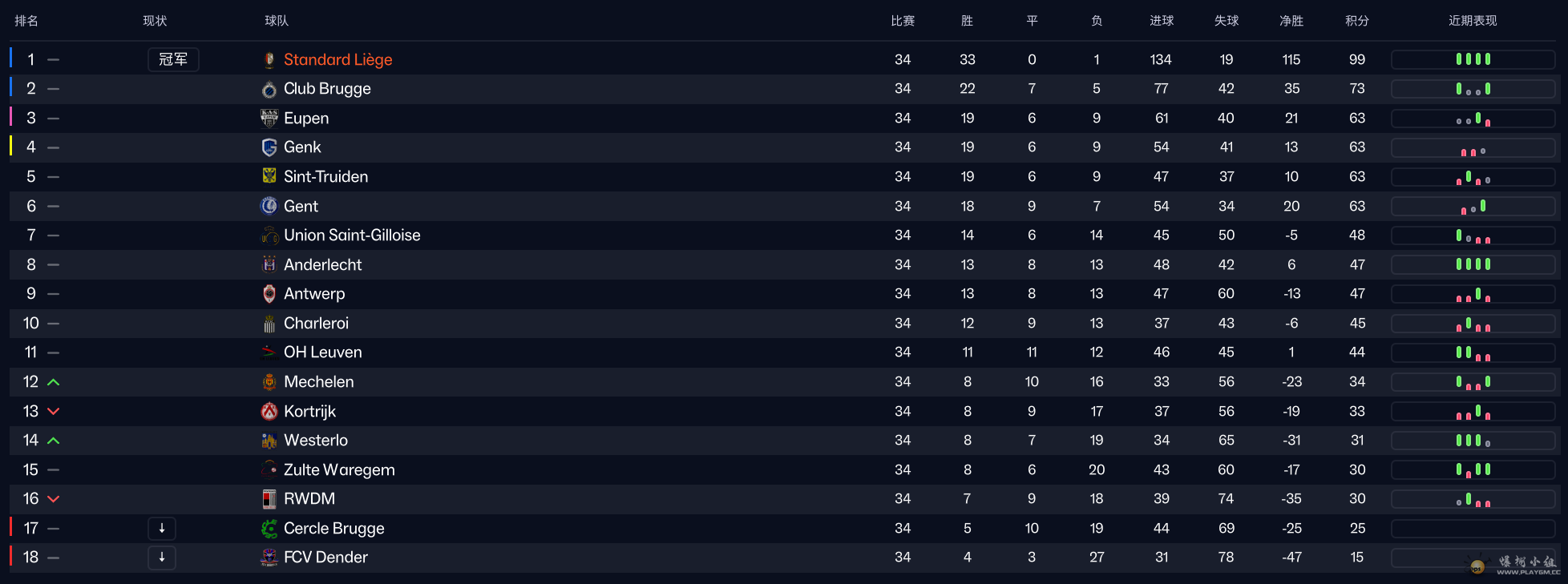
Task: Click the 近期表现 column header
Action: pyautogui.click(x=1473, y=21)
